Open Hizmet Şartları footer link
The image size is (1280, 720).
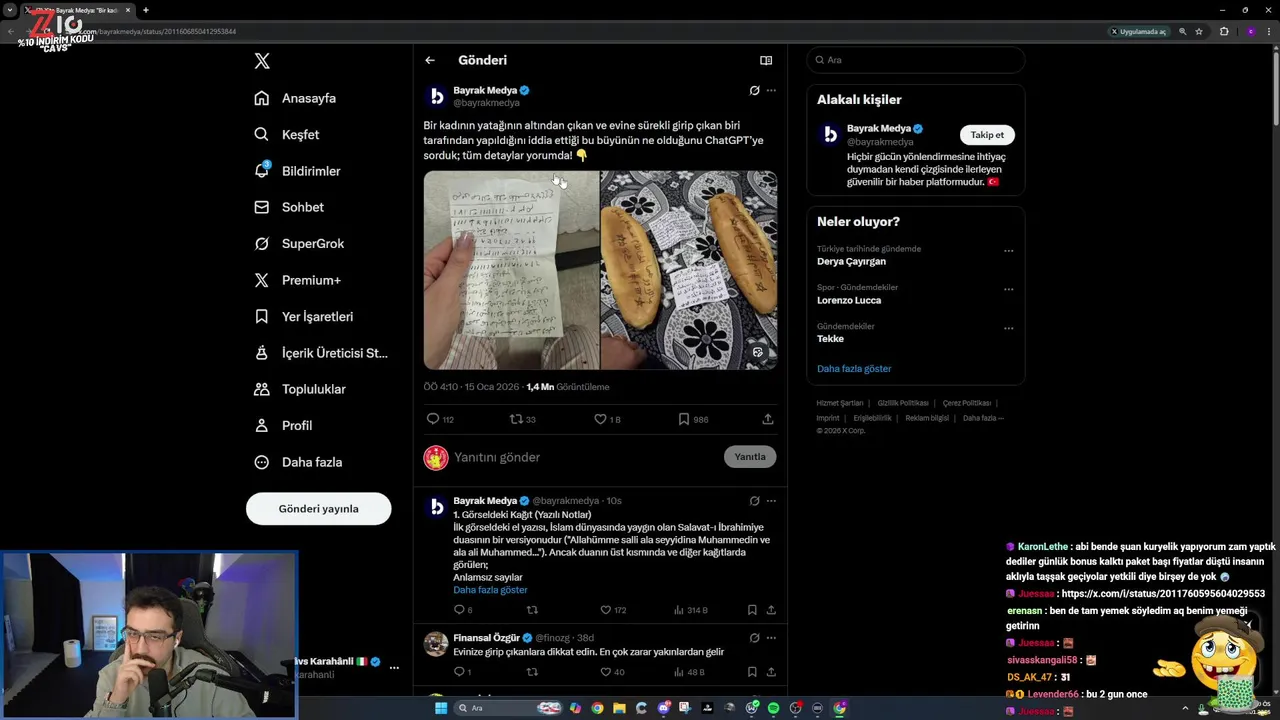tap(839, 403)
